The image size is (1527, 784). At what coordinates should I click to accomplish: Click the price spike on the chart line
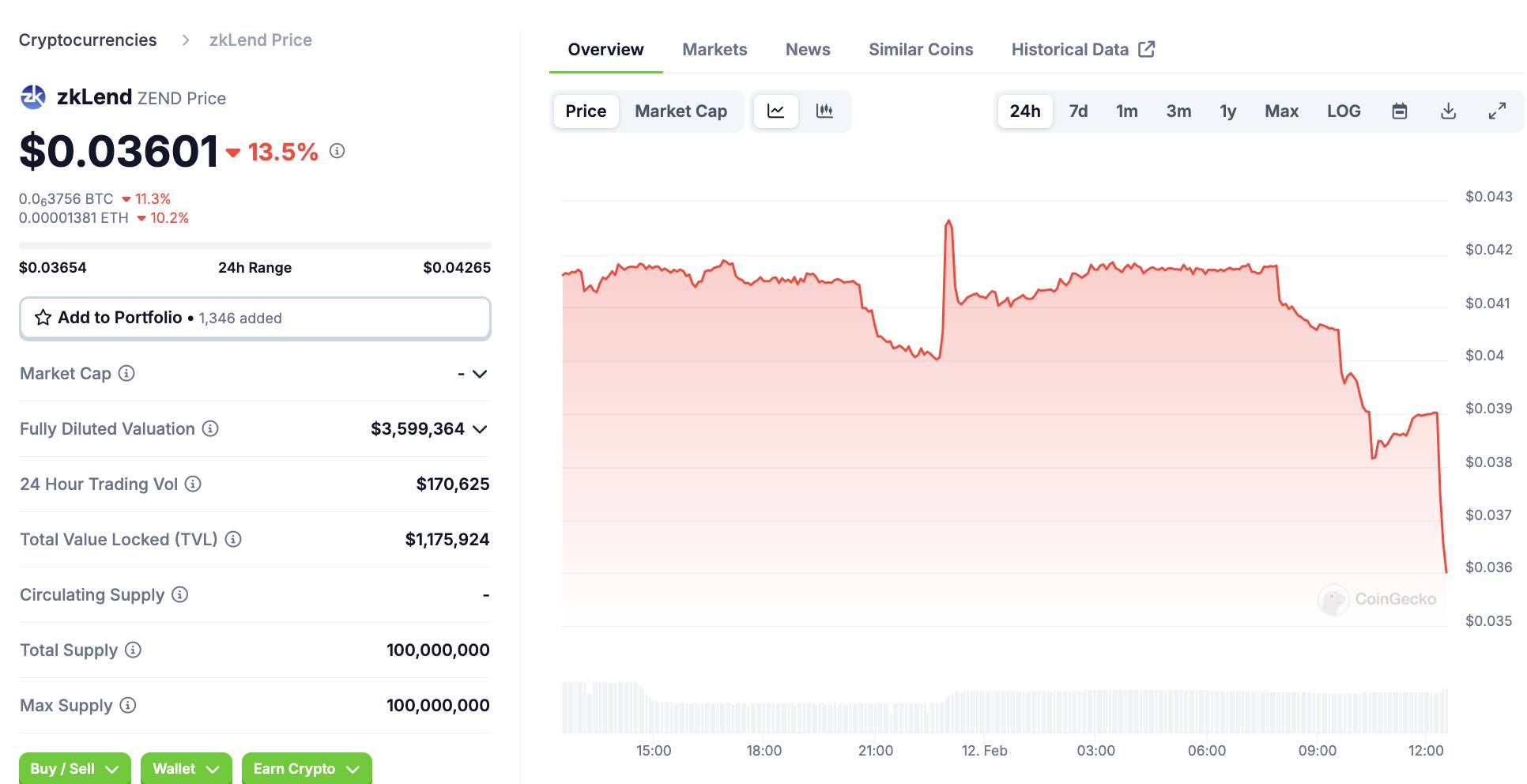[948, 224]
